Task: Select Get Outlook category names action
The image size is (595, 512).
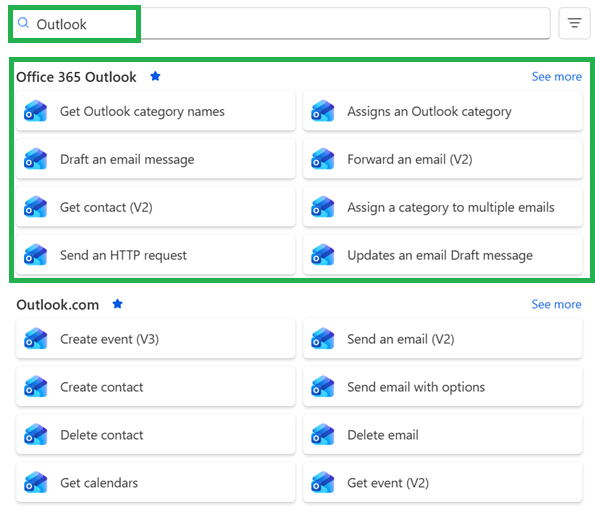Action: [156, 111]
